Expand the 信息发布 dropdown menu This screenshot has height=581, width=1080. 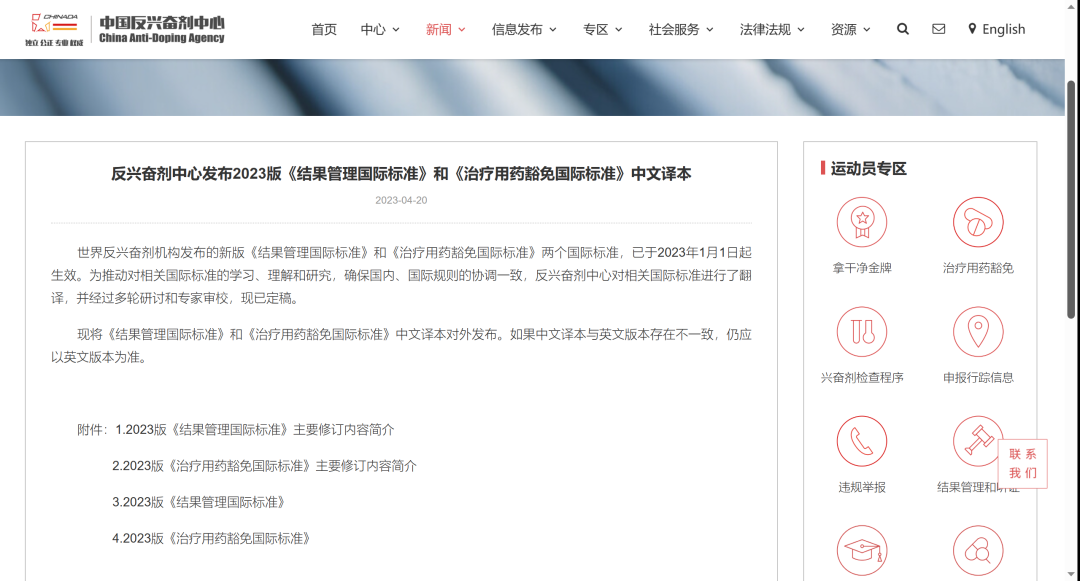pyautogui.click(x=524, y=29)
